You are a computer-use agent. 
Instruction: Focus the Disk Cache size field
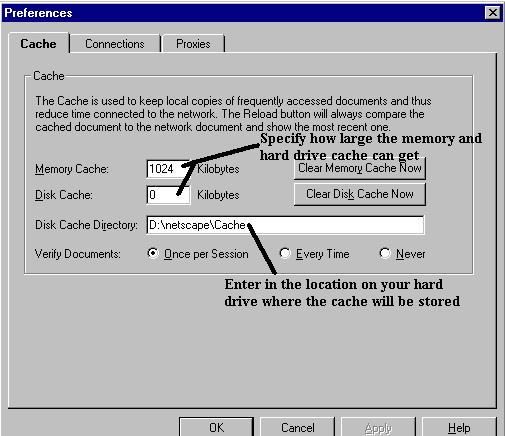click(168, 195)
